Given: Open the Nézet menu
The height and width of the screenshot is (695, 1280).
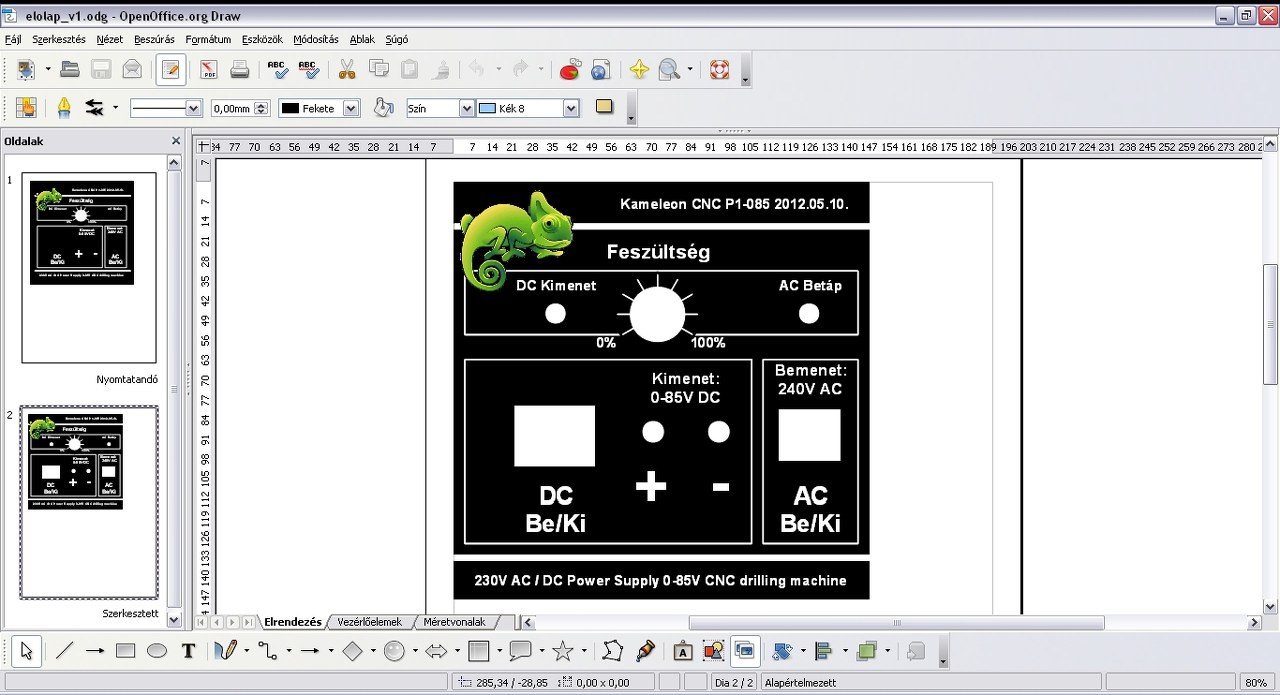Looking at the screenshot, I should 110,40.
